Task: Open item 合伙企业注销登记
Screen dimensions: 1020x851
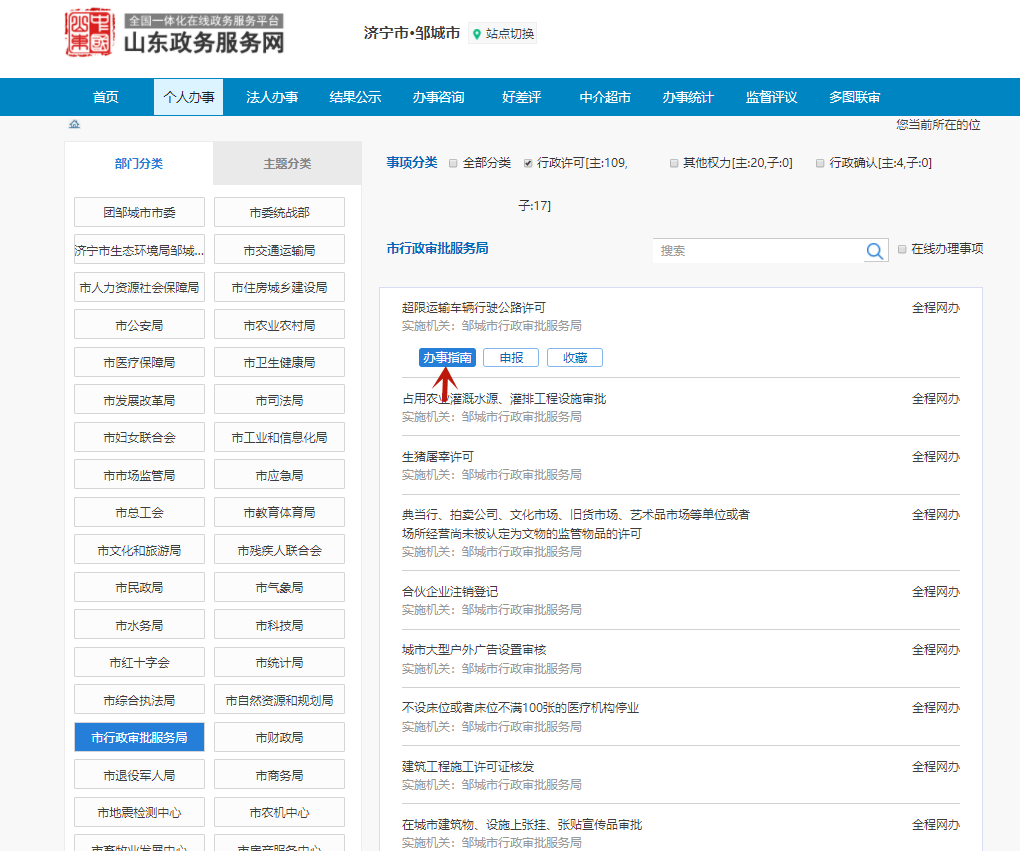Action: pyautogui.click(x=450, y=591)
